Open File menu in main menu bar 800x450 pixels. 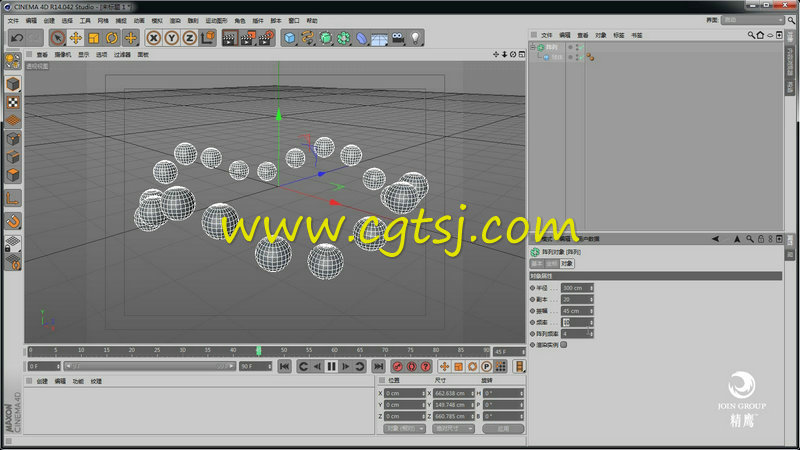pyautogui.click(x=13, y=21)
